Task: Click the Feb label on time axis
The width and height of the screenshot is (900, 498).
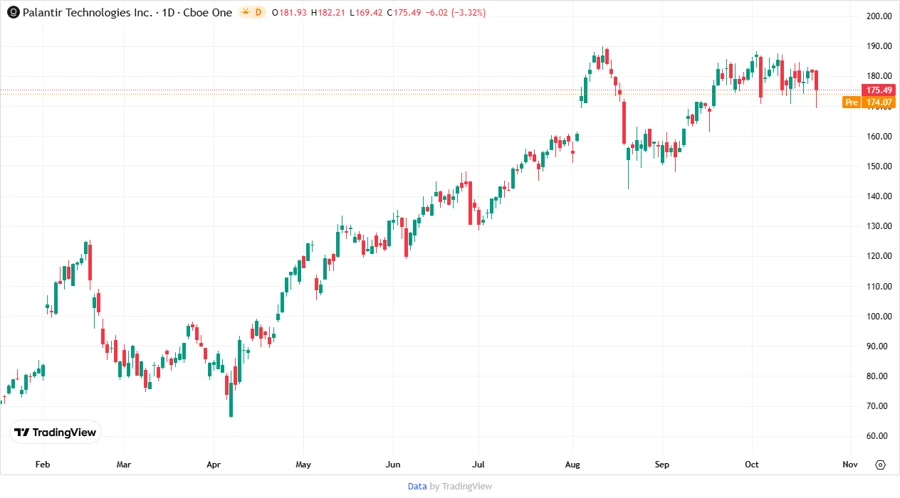Action: [42, 464]
